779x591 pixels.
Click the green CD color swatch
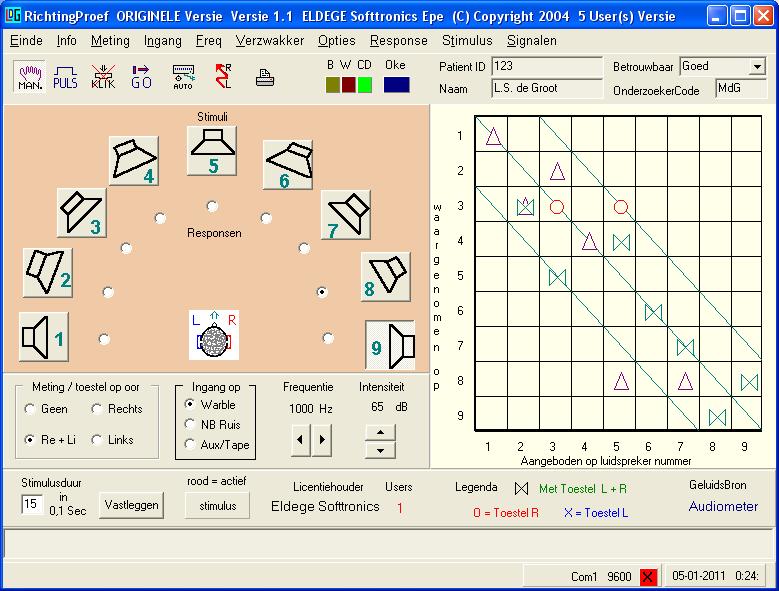[365, 85]
